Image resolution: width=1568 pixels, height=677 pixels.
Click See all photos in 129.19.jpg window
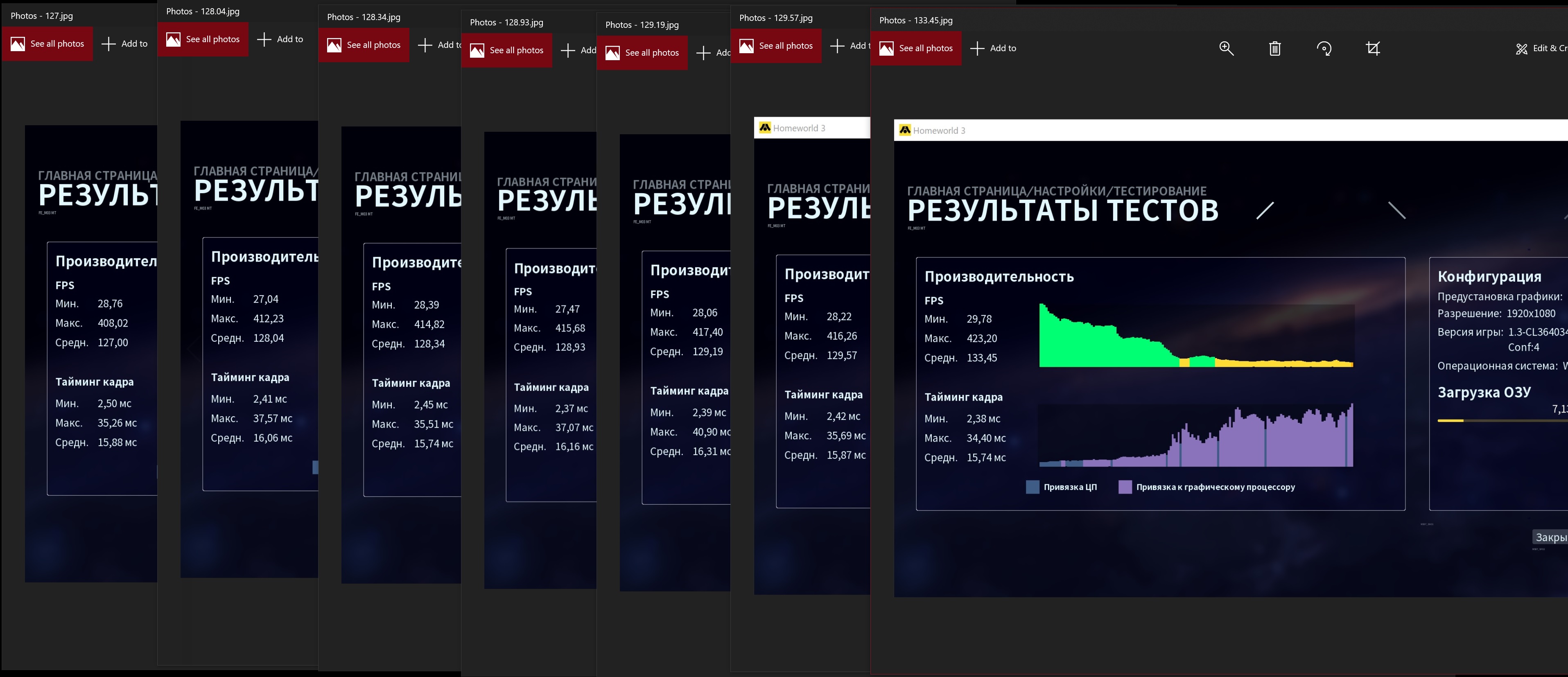pos(642,53)
